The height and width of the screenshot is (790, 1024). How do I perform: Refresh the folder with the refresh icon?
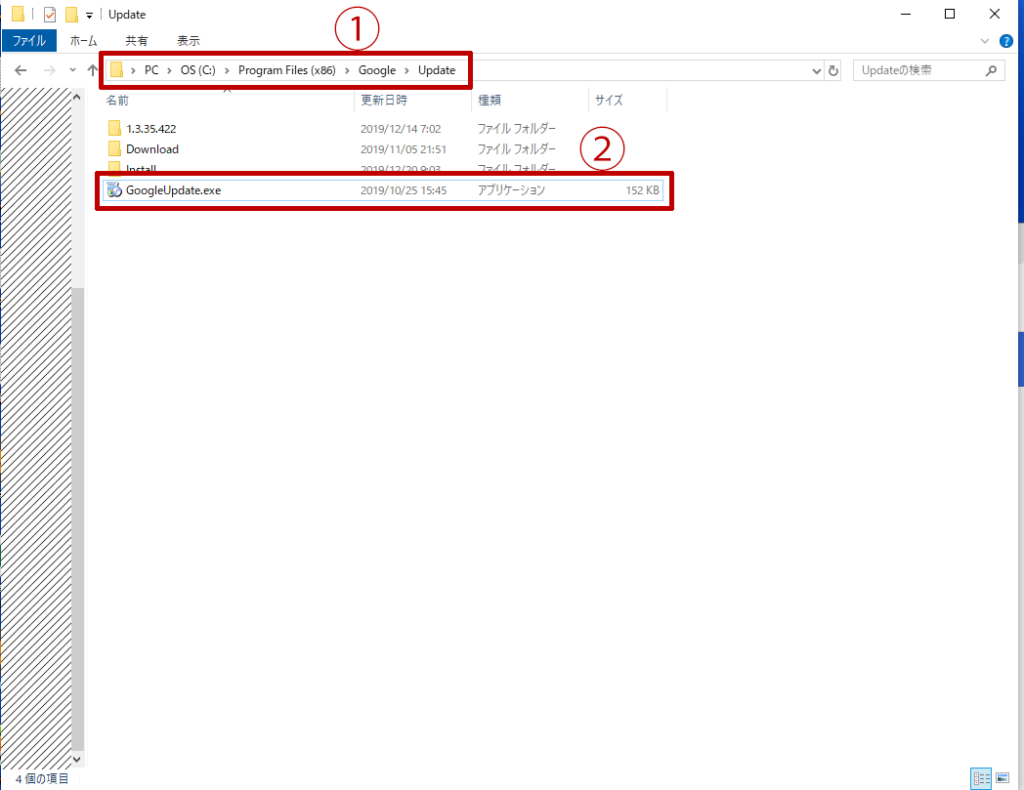pyautogui.click(x=834, y=71)
